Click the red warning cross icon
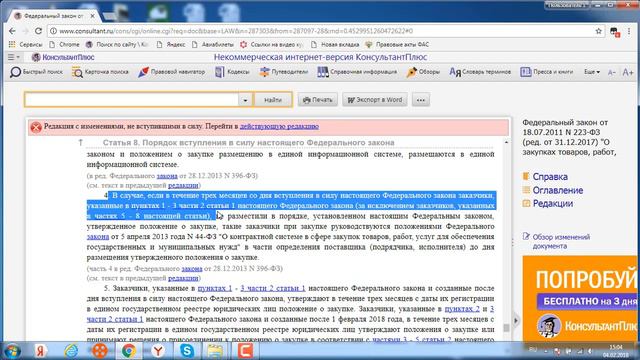Image resolution: width=640 pixels, height=360 pixels. pyautogui.click(x=36, y=127)
